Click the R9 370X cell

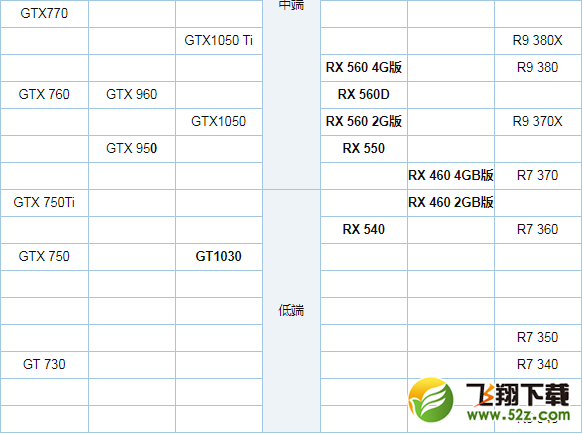(537, 121)
